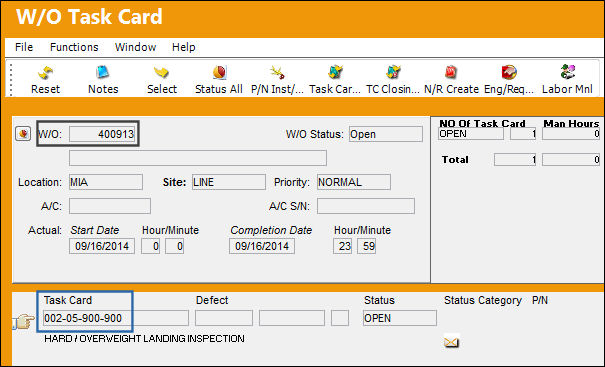605x367 pixels.
Task: Click the Select toolbar icon
Action: pos(161,72)
